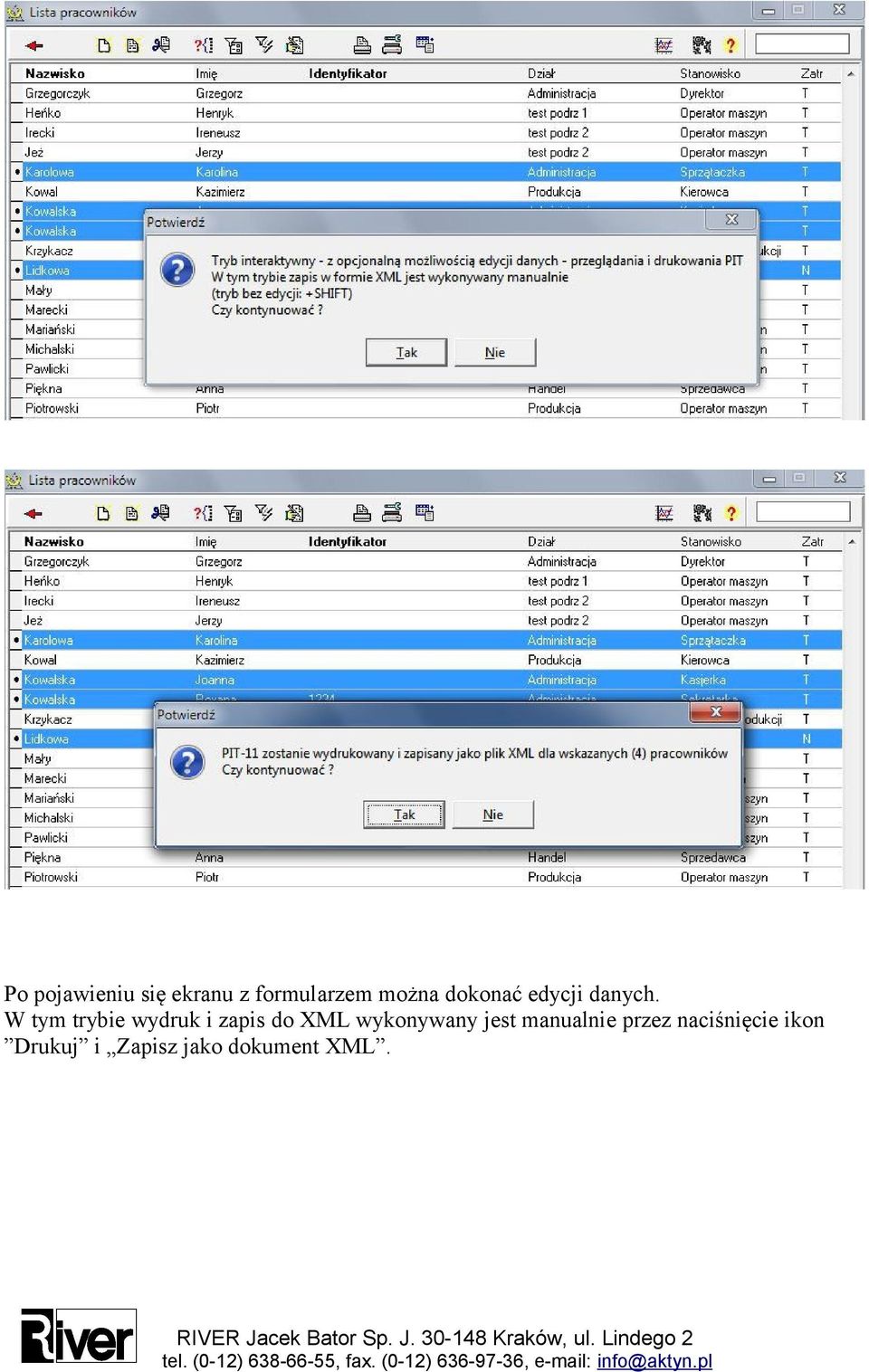Sort by Nazwisko column in first window
The width and height of the screenshot is (869, 1372).
55,73
